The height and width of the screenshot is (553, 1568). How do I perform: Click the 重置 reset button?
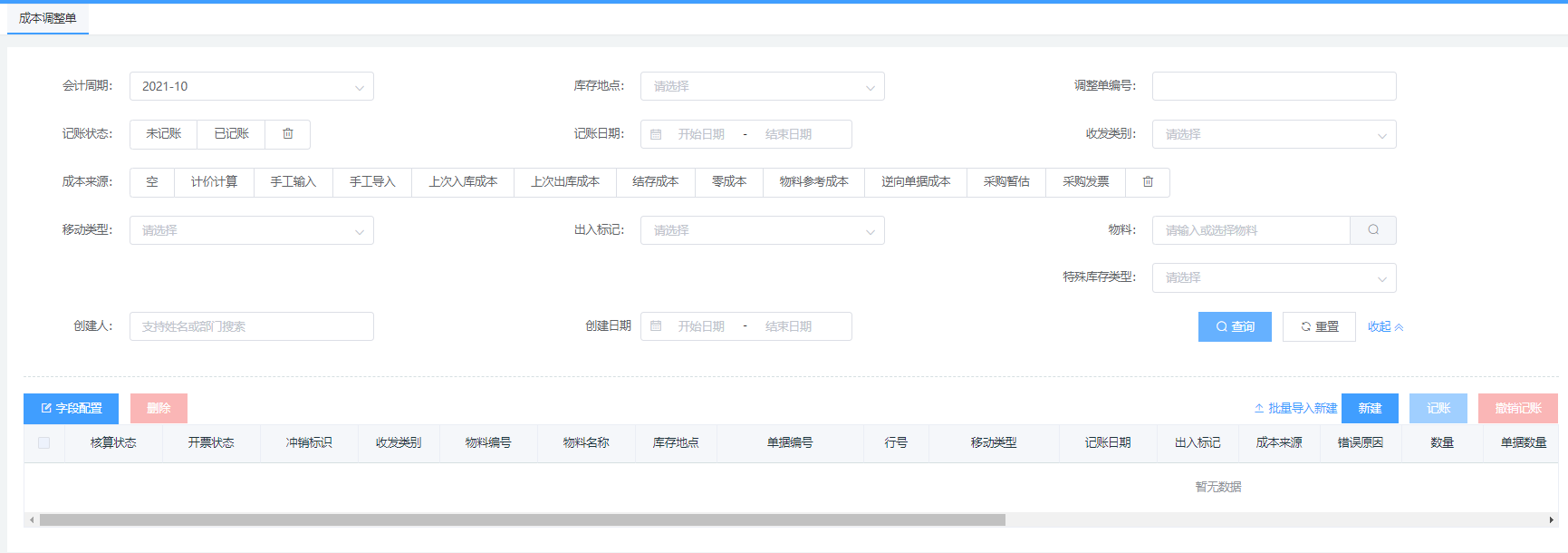[x=1319, y=327]
